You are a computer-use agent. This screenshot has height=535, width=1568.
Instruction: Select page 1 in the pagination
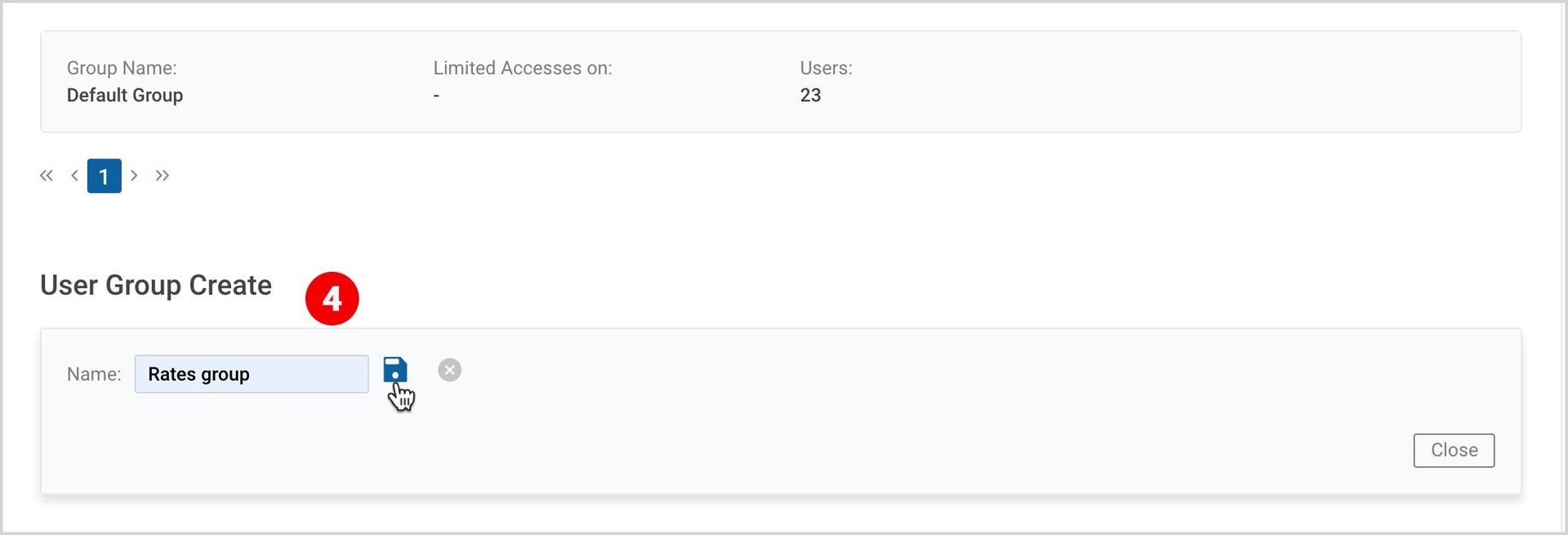point(105,176)
